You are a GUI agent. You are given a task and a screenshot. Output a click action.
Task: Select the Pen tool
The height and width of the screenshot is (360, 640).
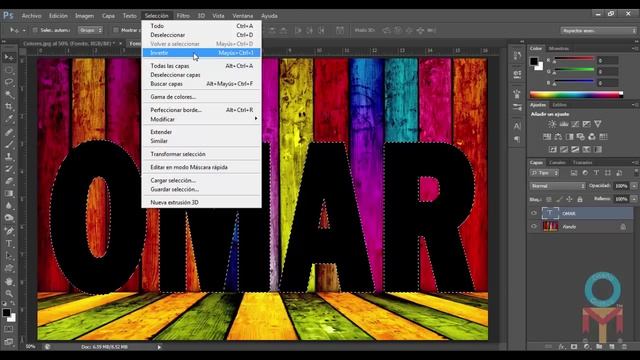click(x=9, y=231)
